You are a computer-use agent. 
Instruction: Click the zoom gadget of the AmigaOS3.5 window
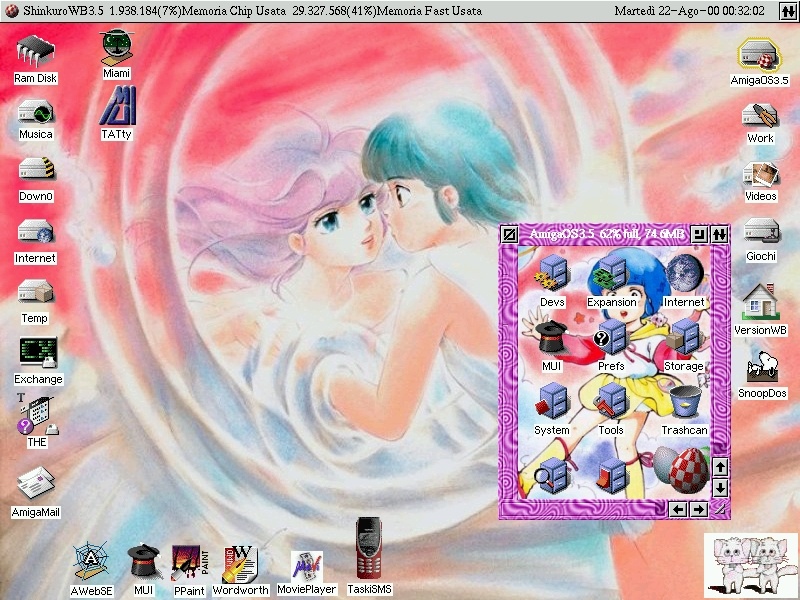698,235
